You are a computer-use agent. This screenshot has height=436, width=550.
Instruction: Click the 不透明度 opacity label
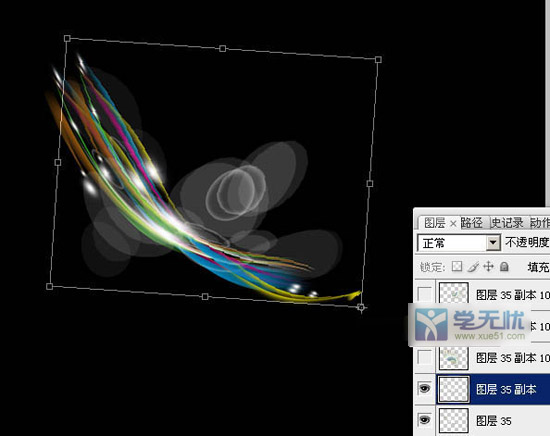point(527,242)
